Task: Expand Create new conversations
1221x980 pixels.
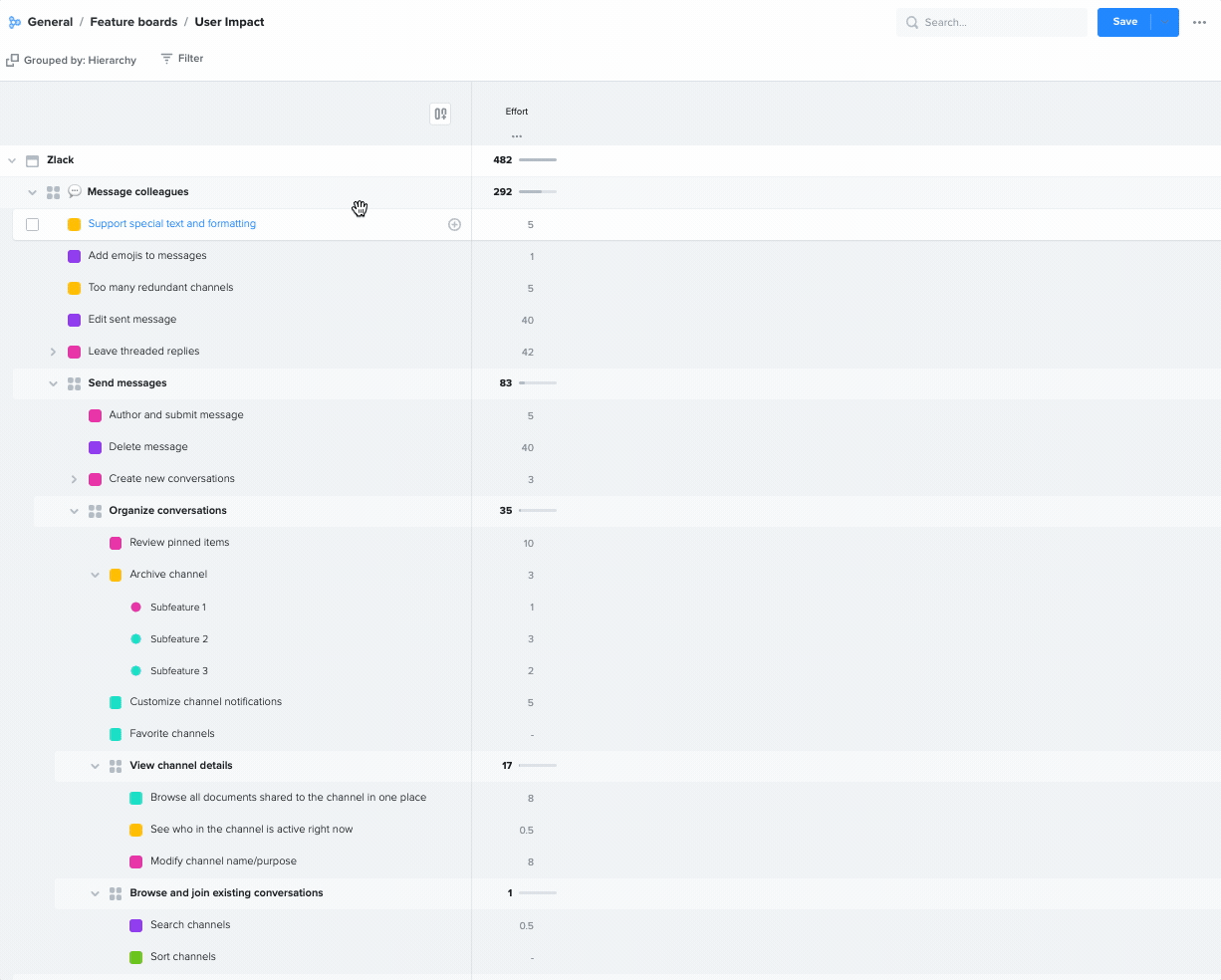Action: point(74,478)
